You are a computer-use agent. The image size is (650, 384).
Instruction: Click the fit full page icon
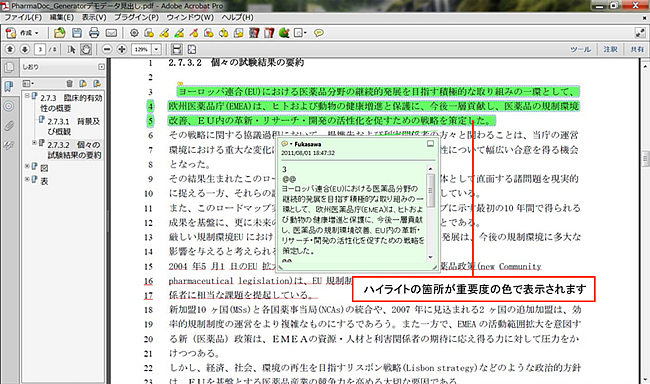coord(192,49)
